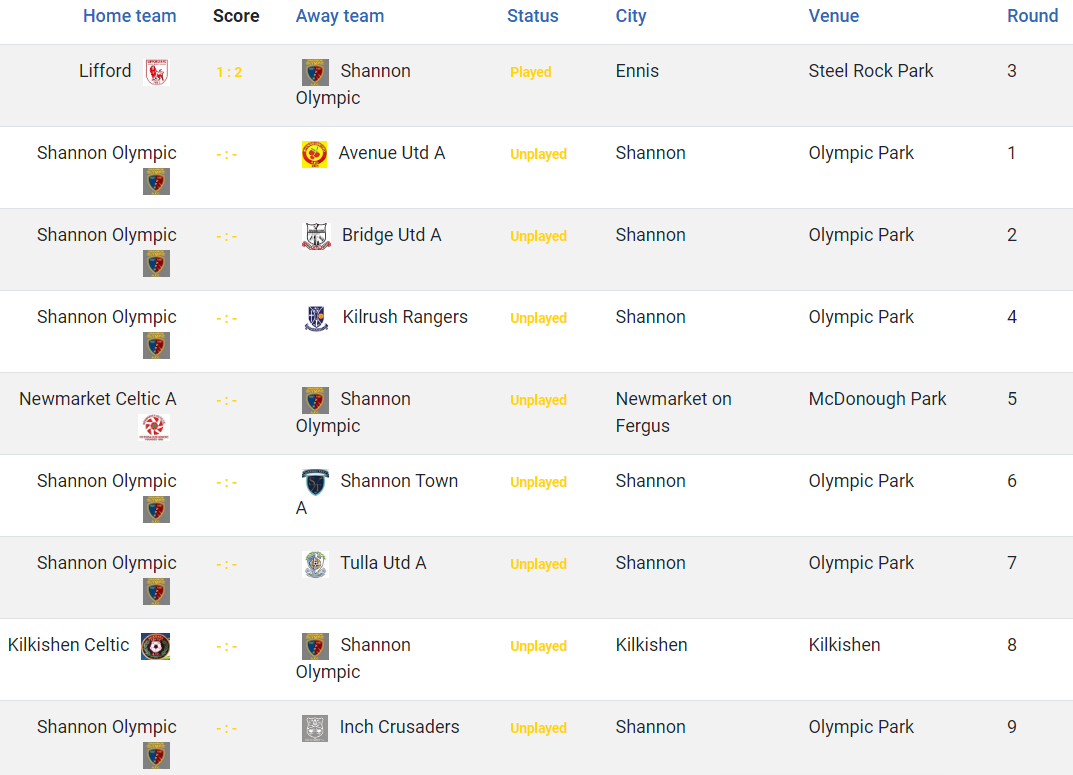Viewport: 1073px width, 775px height.
Task: Sort table by City column header
Action: 630,16
